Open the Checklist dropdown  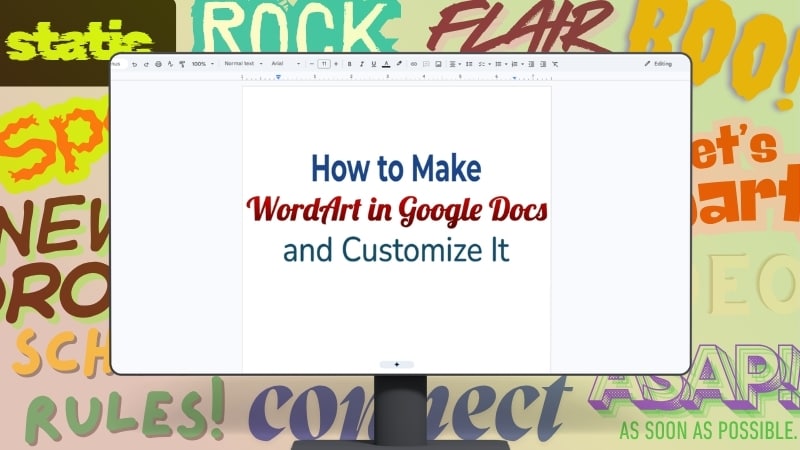(x=484, y=64)
